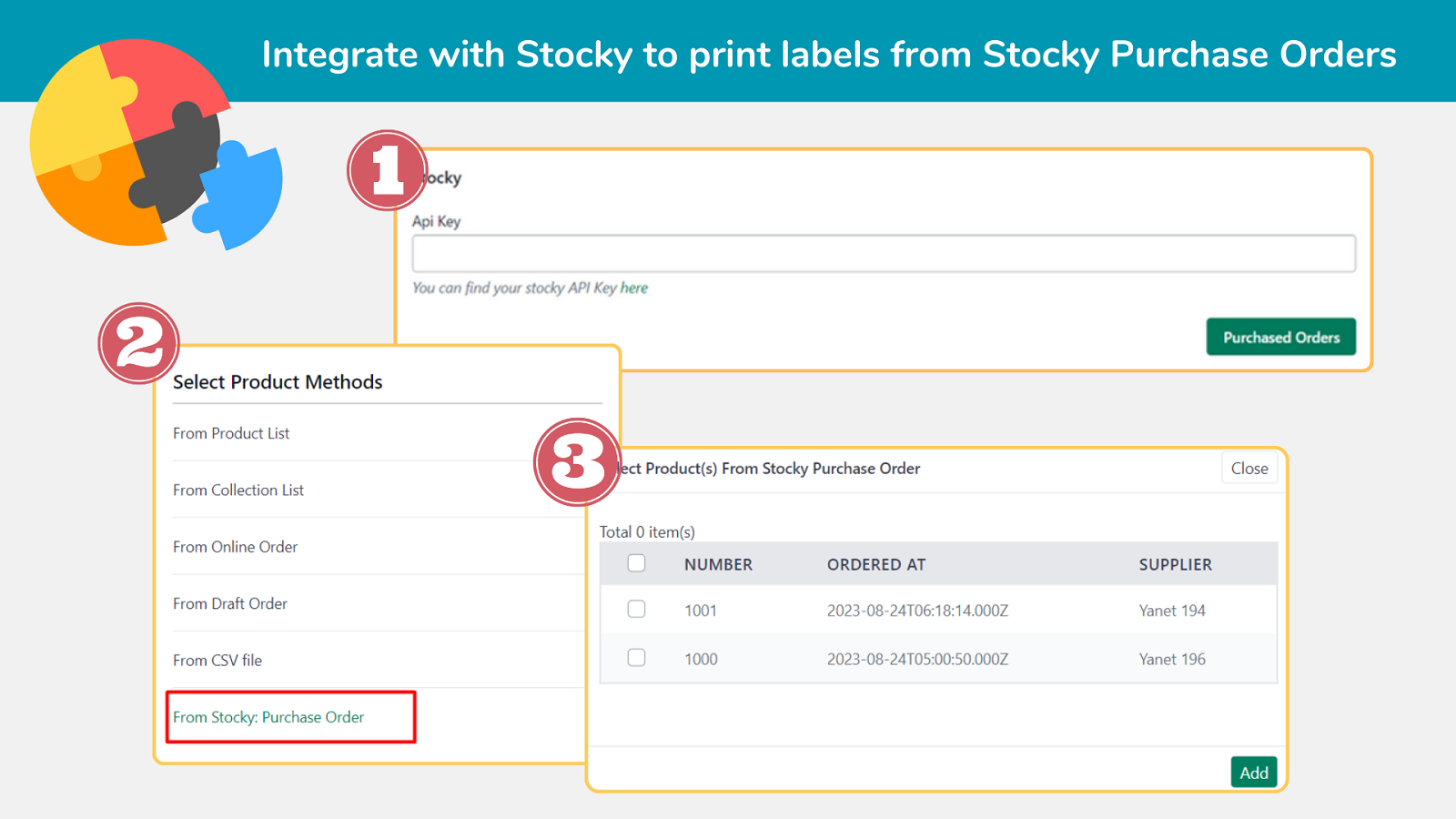Click inside the Api Key input field
The image size is (1456, 819).
click(883, 253)
